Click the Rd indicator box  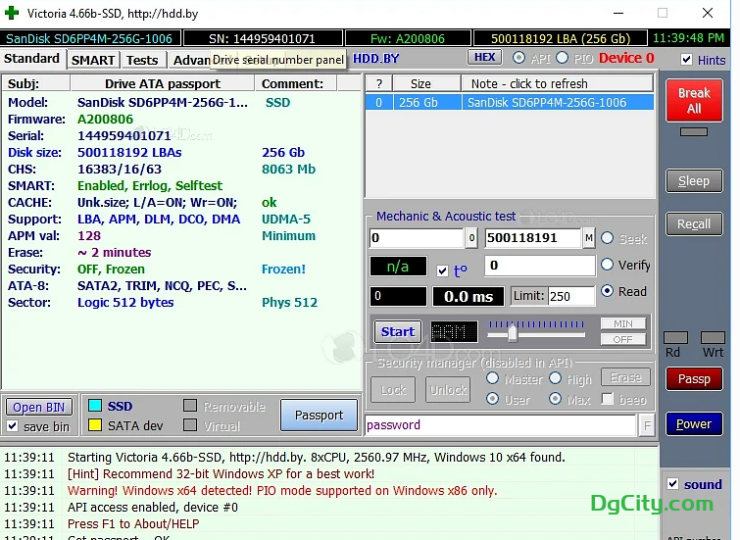(675, 338)
